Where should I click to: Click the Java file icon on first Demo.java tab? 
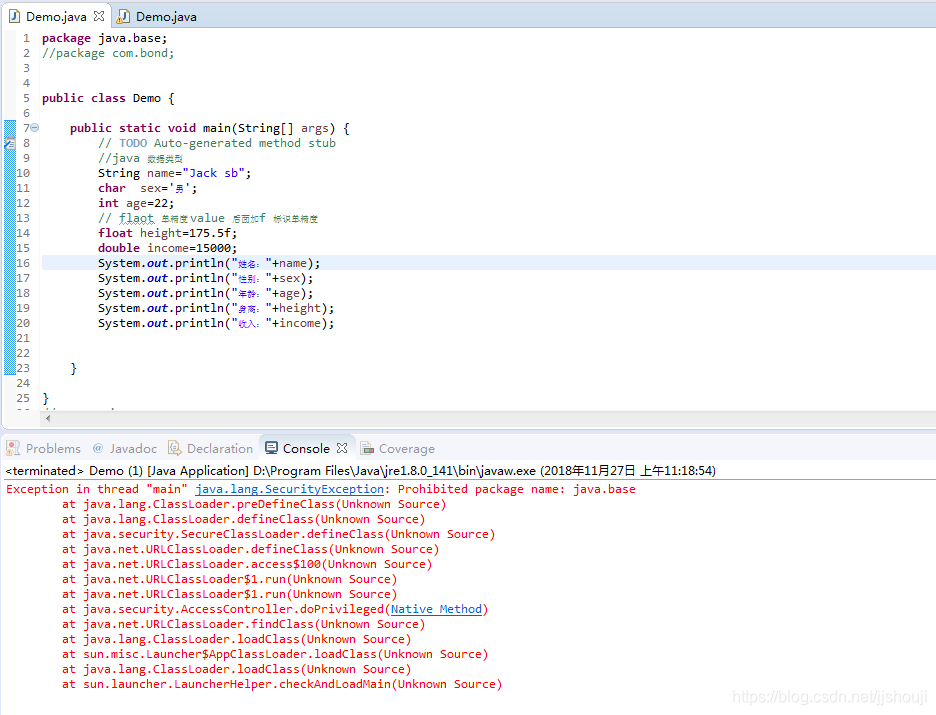(14, 16)
